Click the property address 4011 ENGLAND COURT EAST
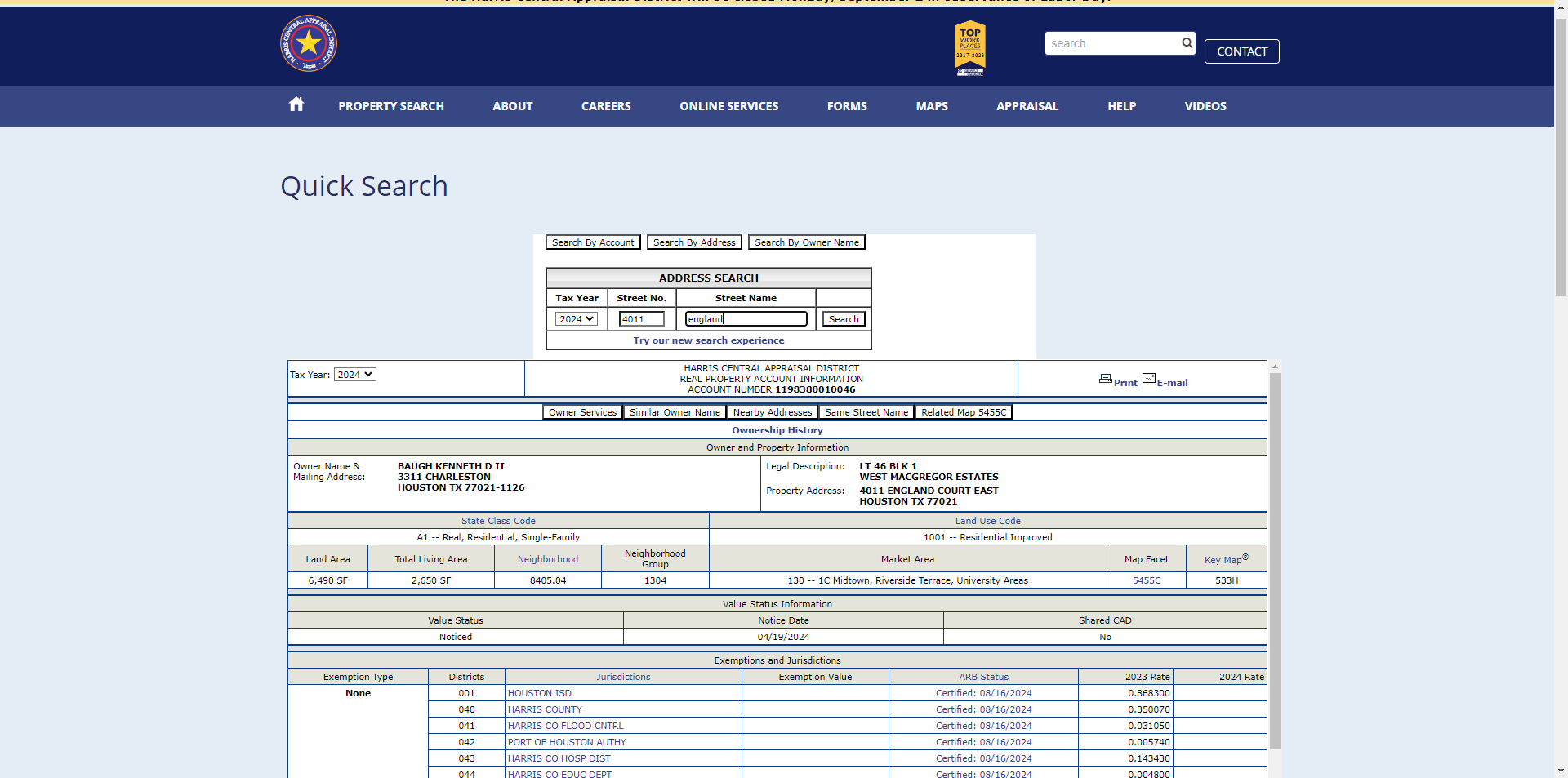The height and width of the screenshot is (778, 1568). pos(929,491)
